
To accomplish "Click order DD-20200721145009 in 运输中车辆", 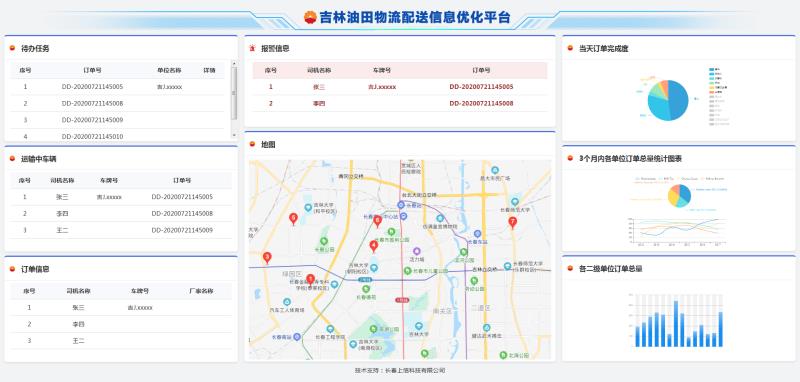I will coord(182,230).
